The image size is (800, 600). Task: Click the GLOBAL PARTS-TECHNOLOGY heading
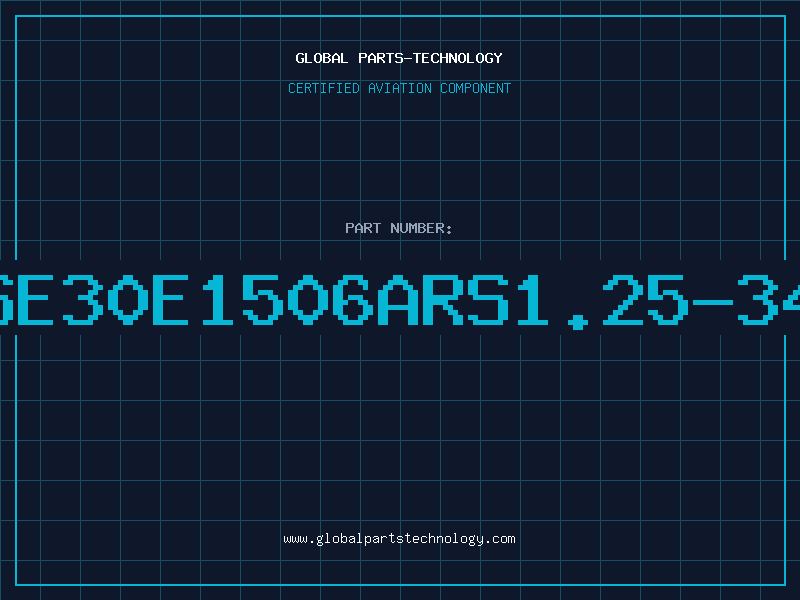point(399,58)
